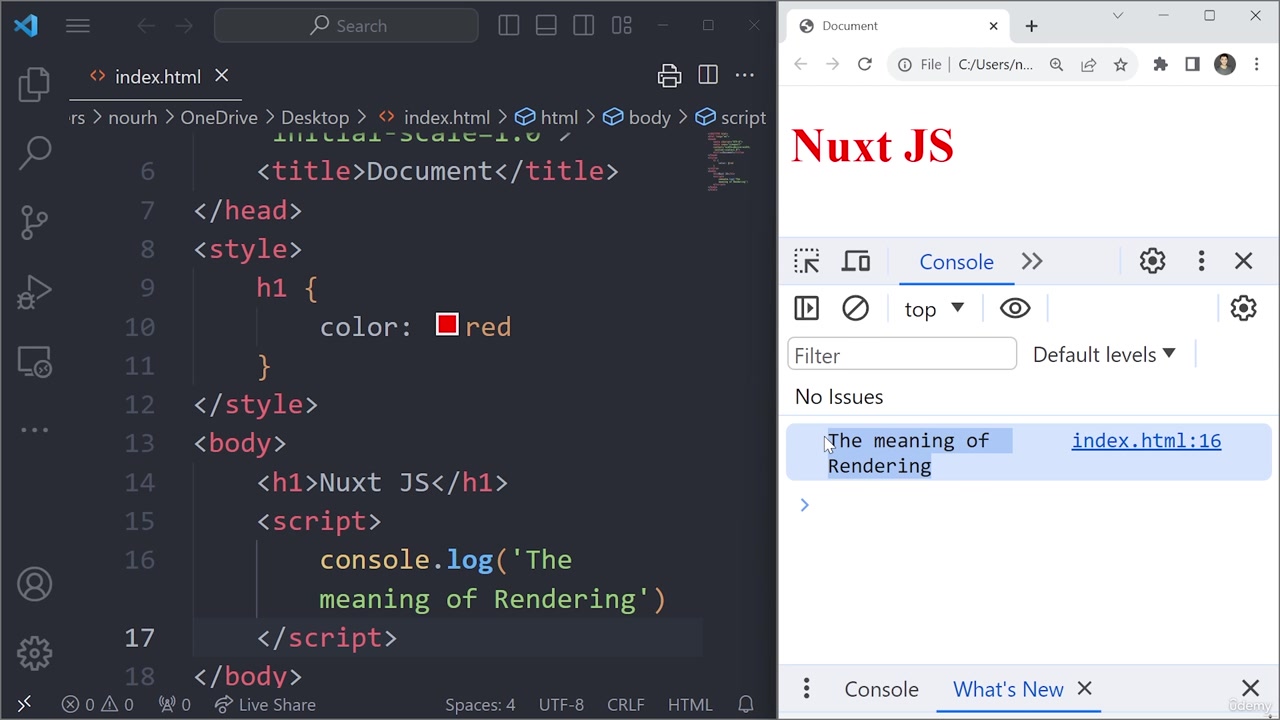This screenshot has height=720, width=1280.
Task: Open the VS Code notifications bell
Action: [x=745, y=705]
